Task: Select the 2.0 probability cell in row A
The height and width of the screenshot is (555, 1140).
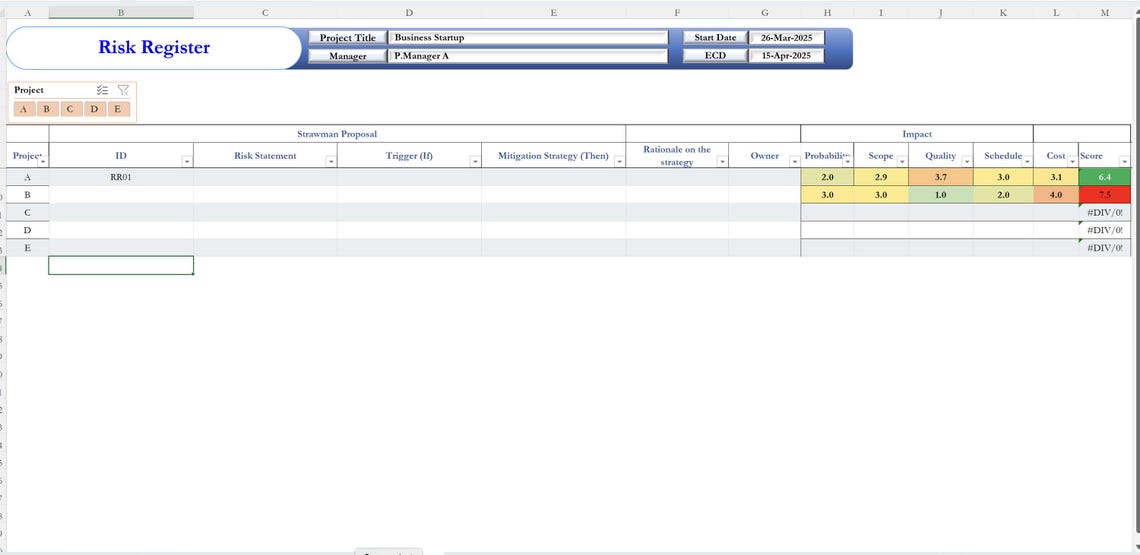Action: point(827,177)
